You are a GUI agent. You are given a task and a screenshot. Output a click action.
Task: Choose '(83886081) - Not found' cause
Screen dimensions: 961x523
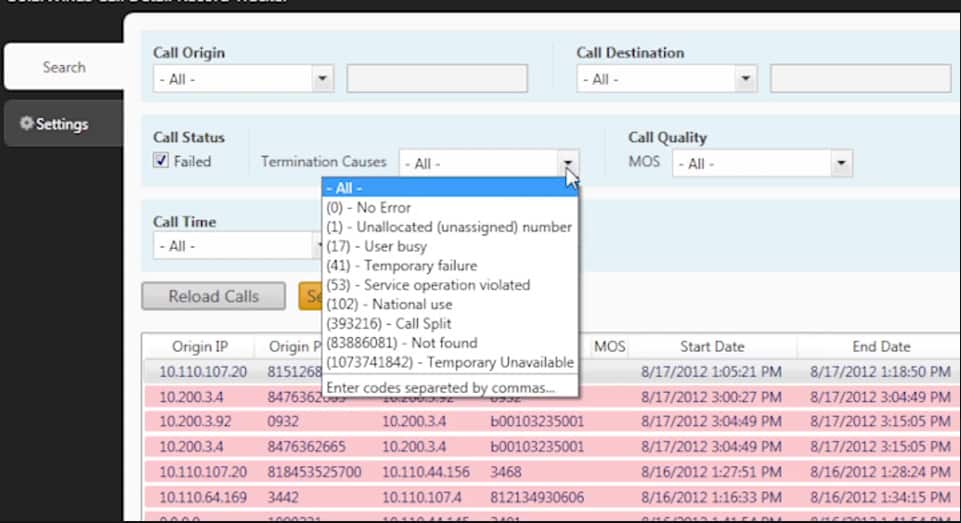(x=450, y=343)
